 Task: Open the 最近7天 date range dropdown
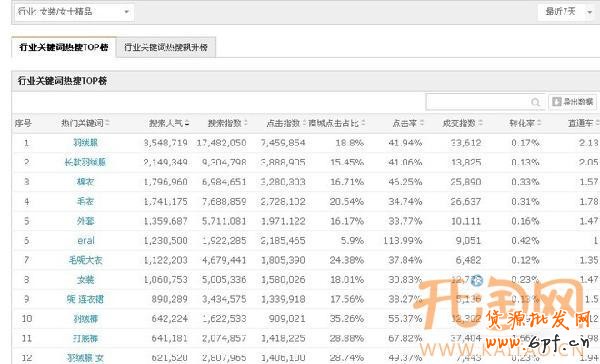click(x=568, y=12)
